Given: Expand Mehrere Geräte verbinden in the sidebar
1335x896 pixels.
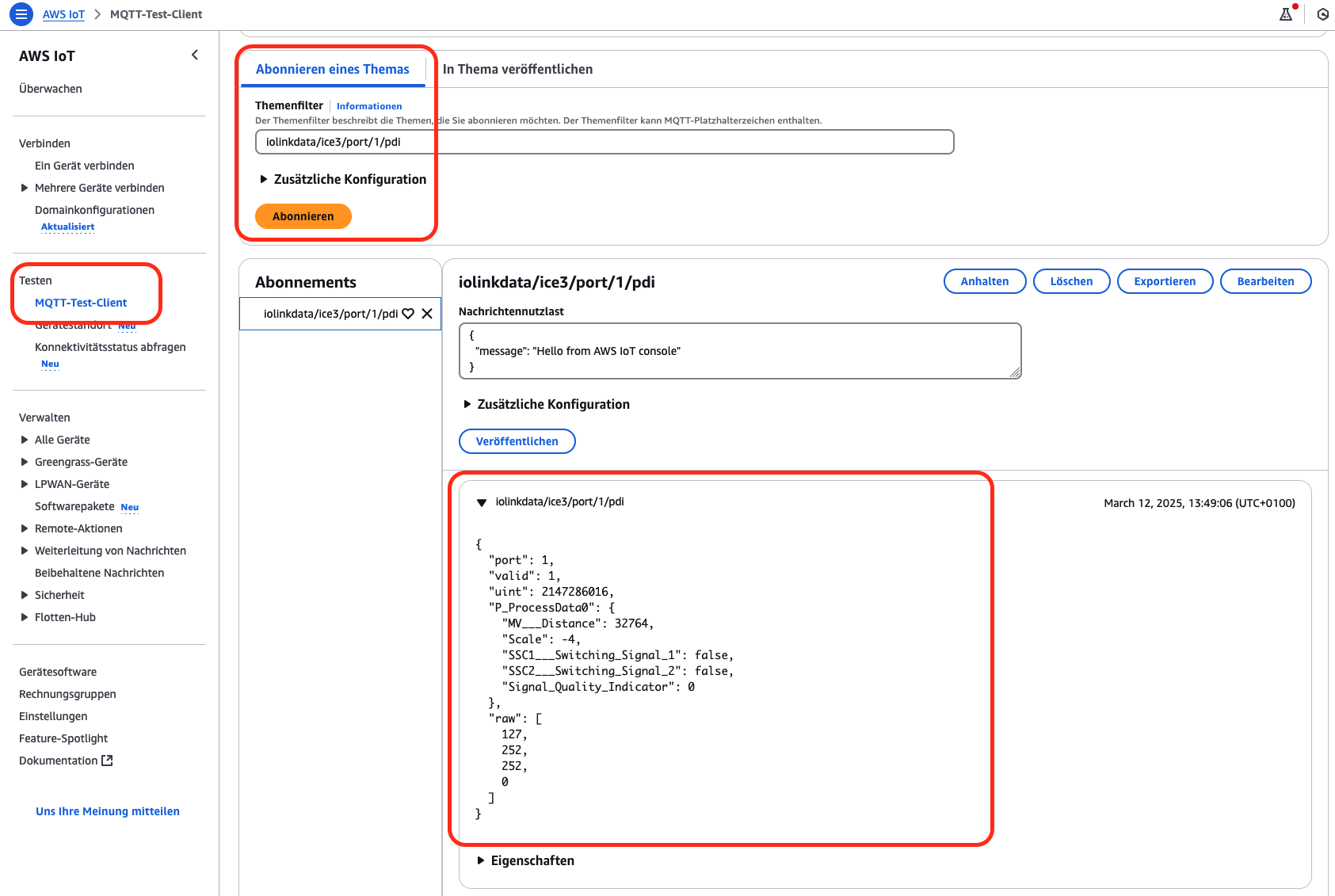Looking at the screenshot, I should [x=25, y=188].
